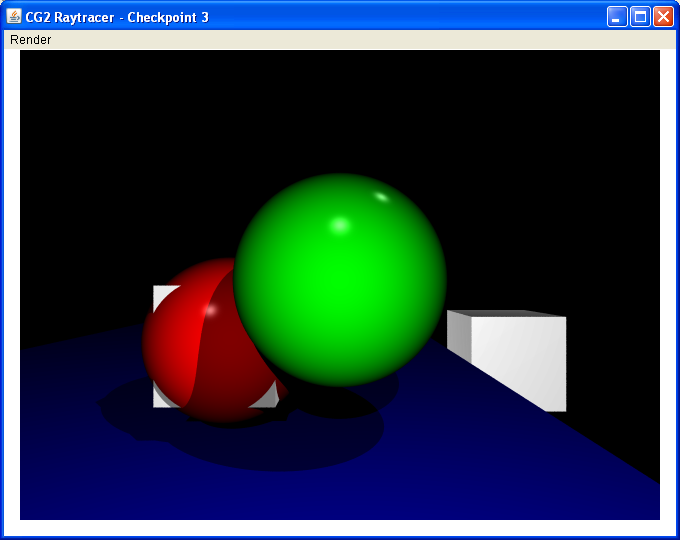Image resolution: width=680 pixels, height=540 pixels.
Task: Select the large highlight on the green sphere
Action: [340, 224]
